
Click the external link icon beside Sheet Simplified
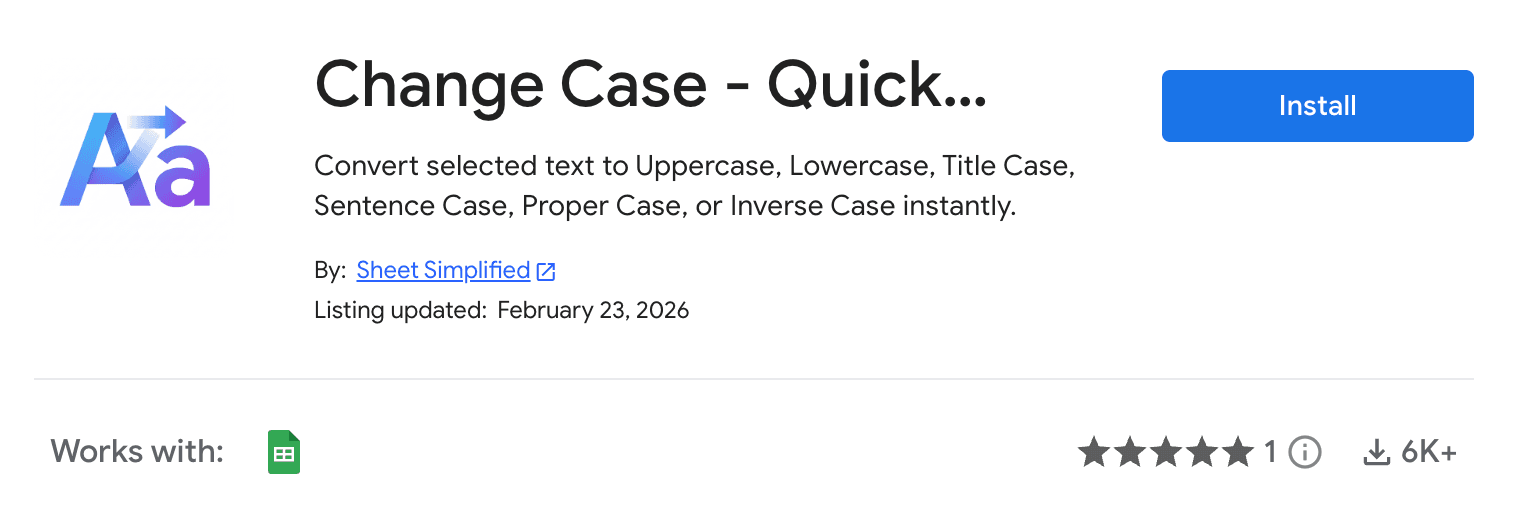coord(546,271)
